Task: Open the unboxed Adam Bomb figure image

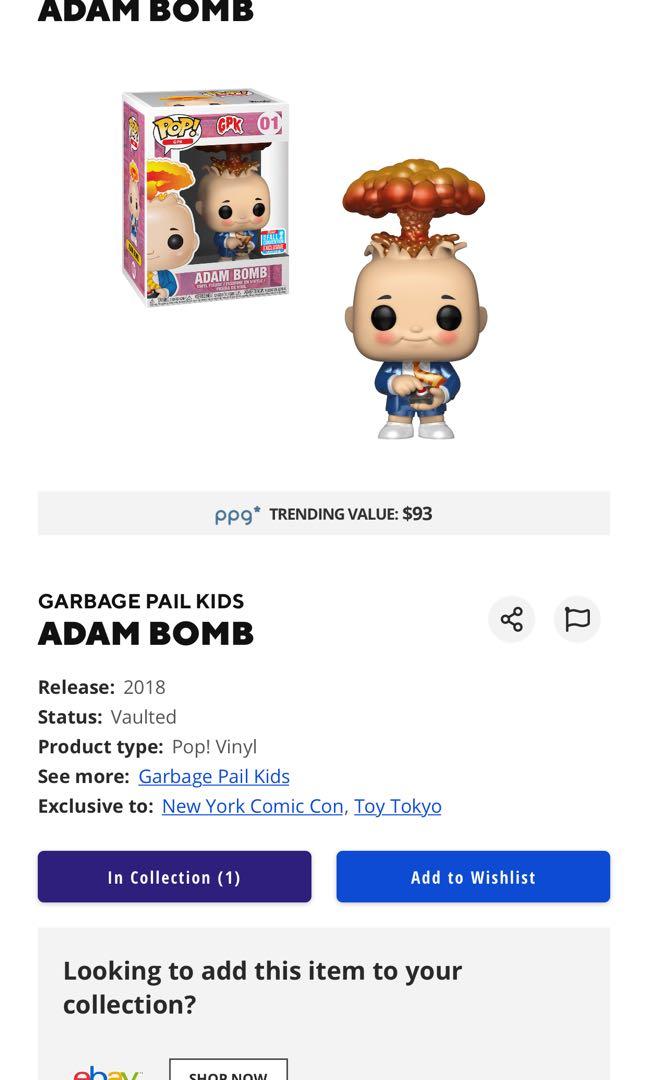Action: coord(415,299)
